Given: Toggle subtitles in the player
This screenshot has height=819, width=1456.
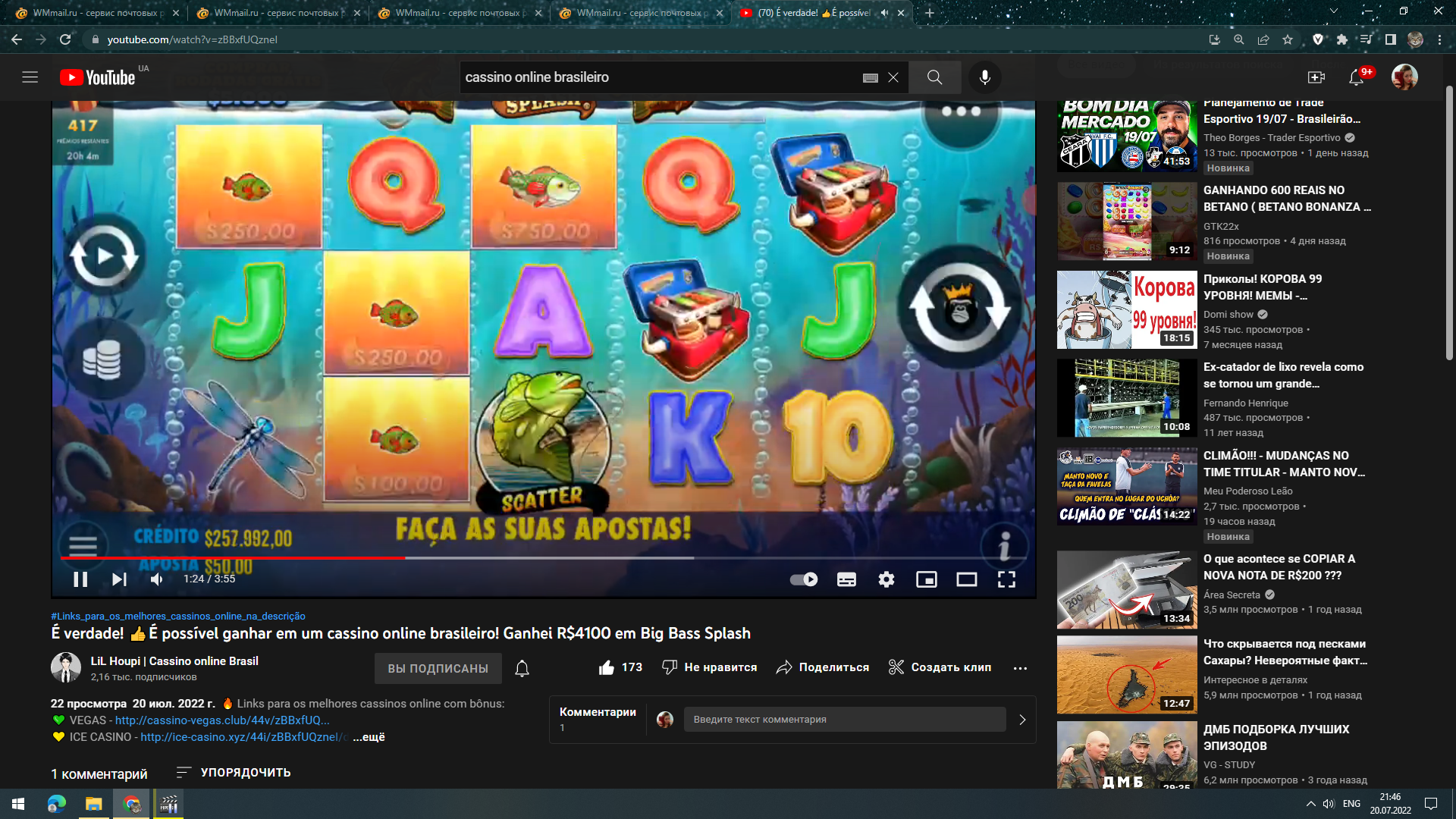Looking at the screenshot, I should point(846,579).
